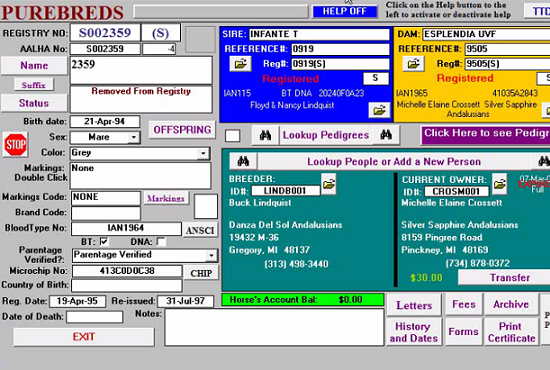Expand the Parentage Verified dropdown
Viewport: 550px width, 370px height.
[211, 255]
